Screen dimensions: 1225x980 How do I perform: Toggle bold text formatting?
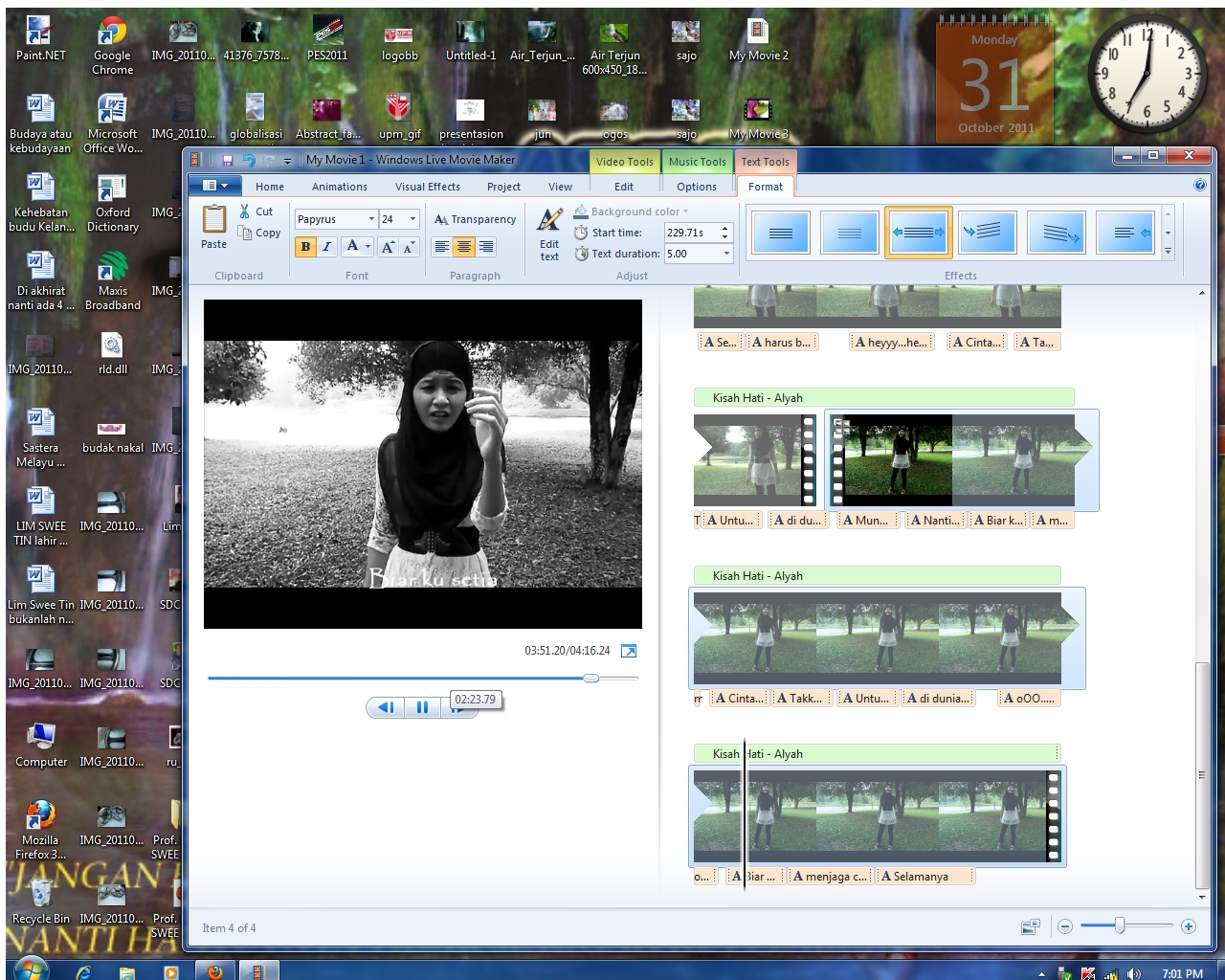point(304,246)
